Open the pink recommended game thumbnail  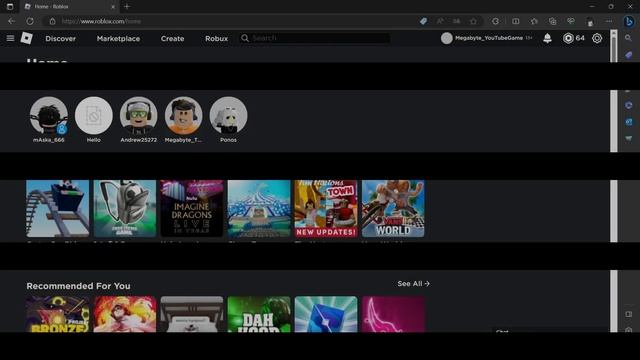point(393,314)
